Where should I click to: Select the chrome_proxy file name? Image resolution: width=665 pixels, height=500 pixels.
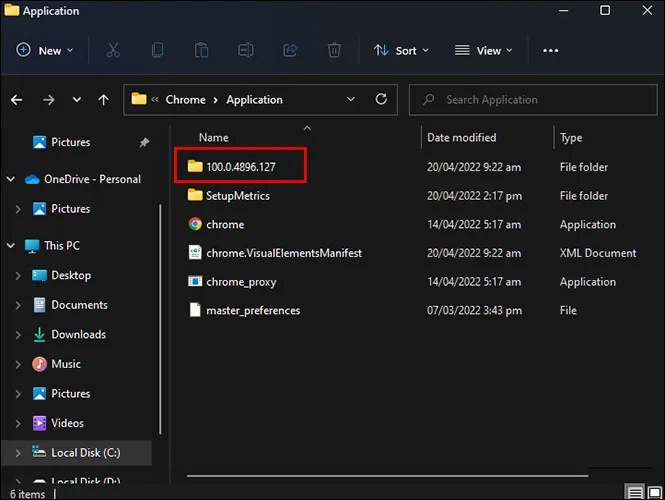tap(241, 282)
